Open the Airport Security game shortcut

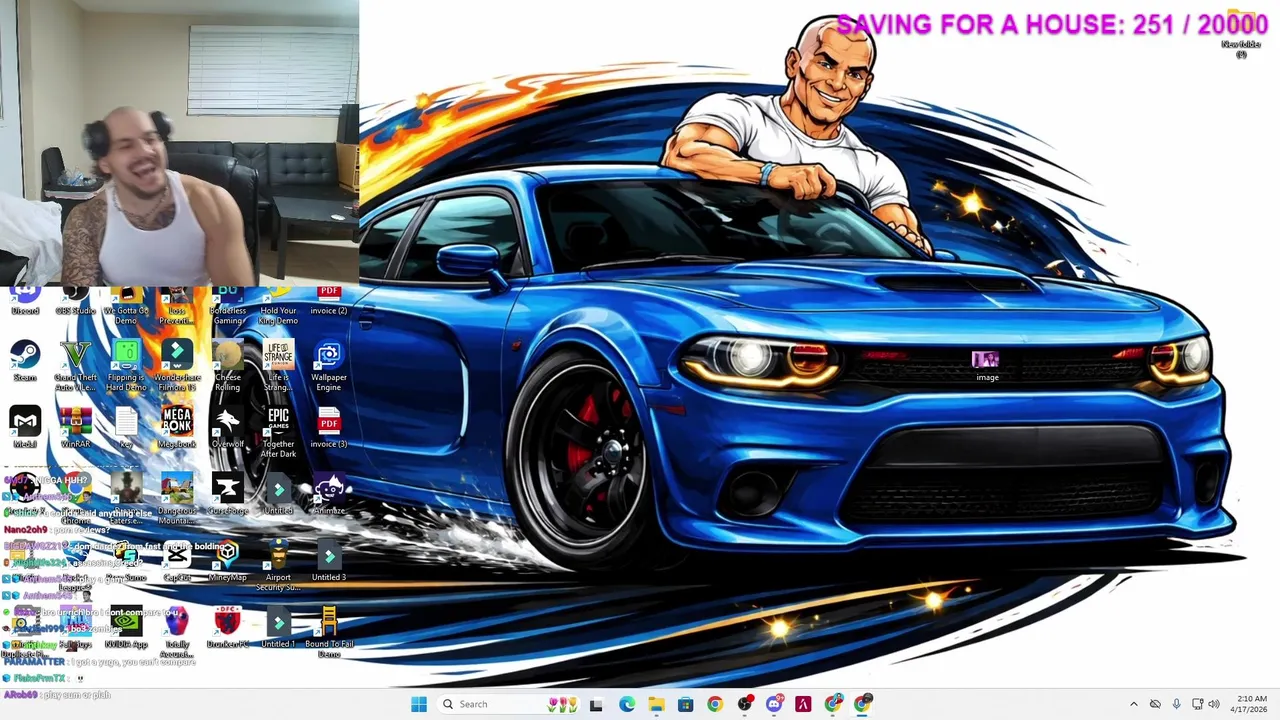[278, 566]
